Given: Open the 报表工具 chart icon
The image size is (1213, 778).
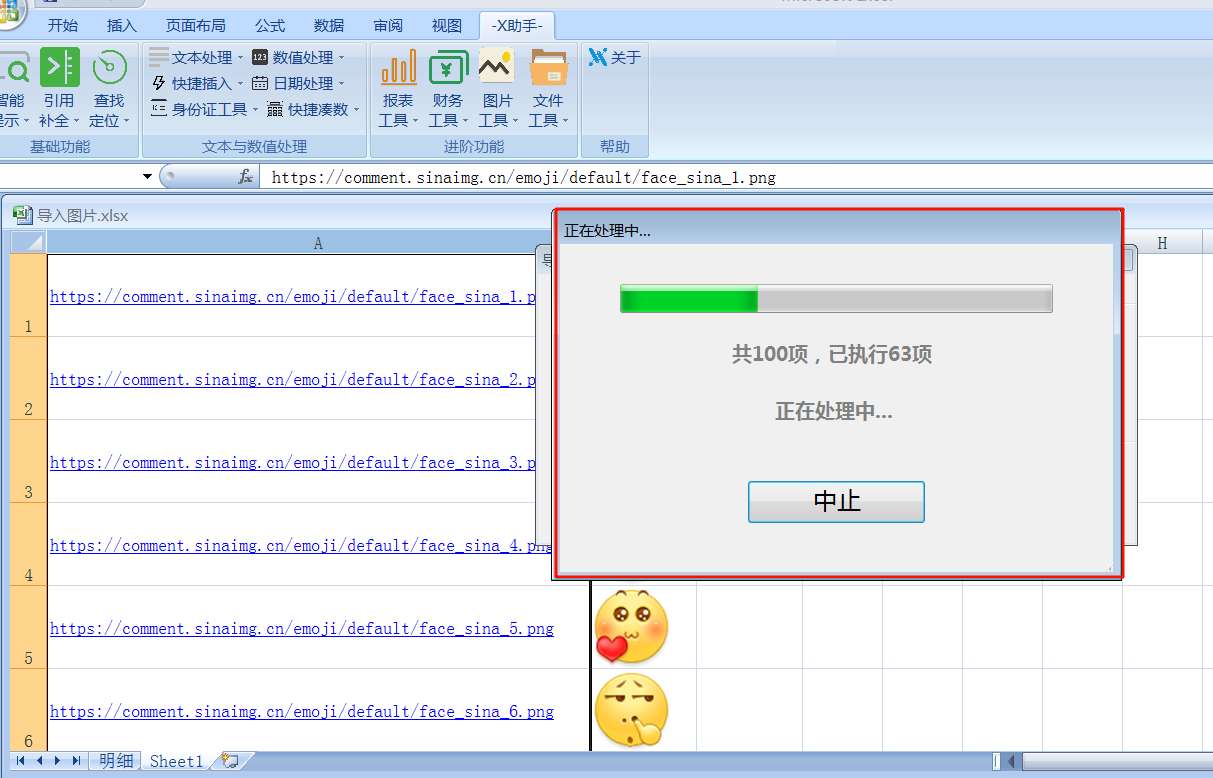Looking at the screenshot, I should click(398, 69).
